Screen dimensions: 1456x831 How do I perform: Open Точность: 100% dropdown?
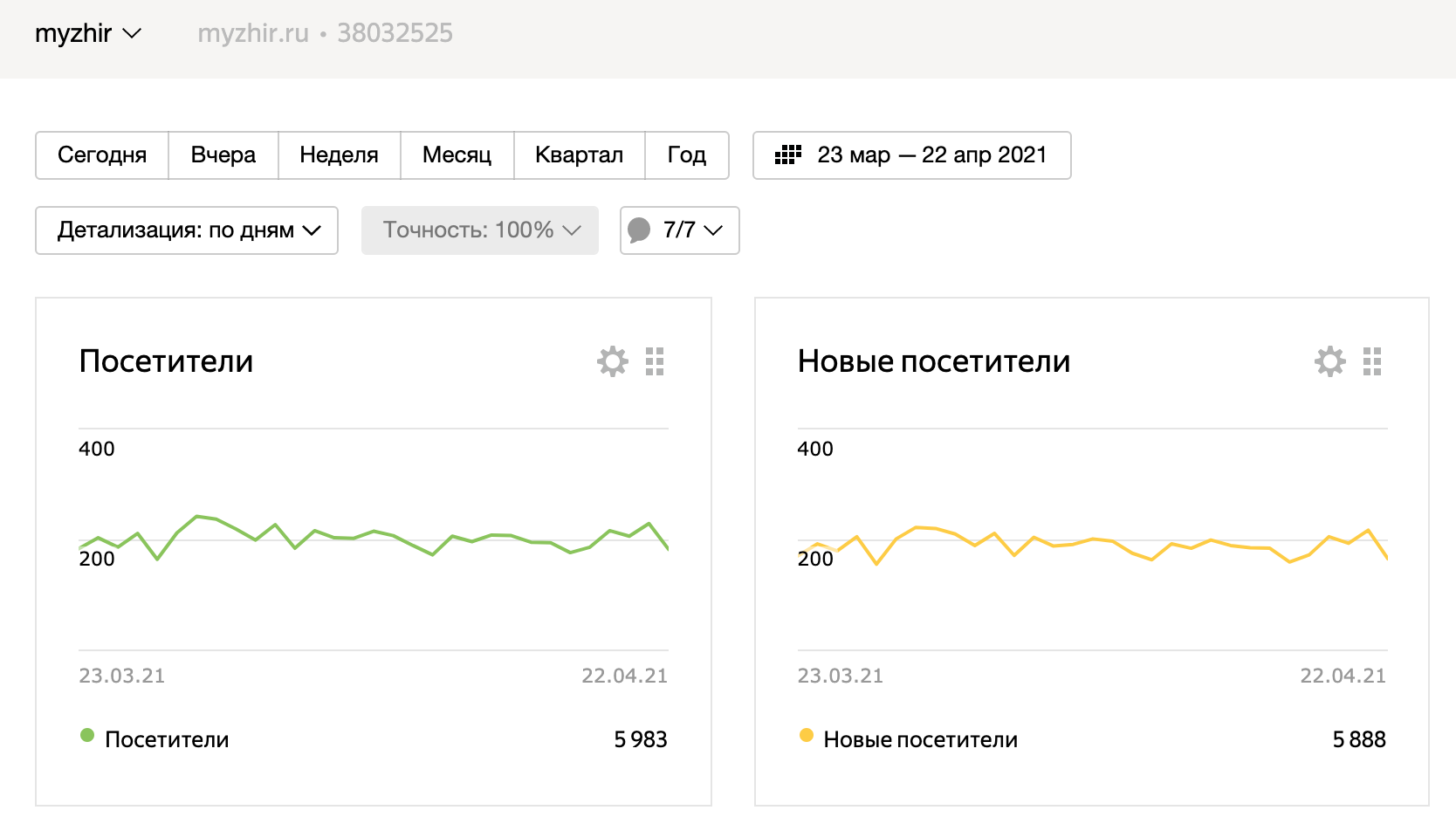click(x=480, y=230)
